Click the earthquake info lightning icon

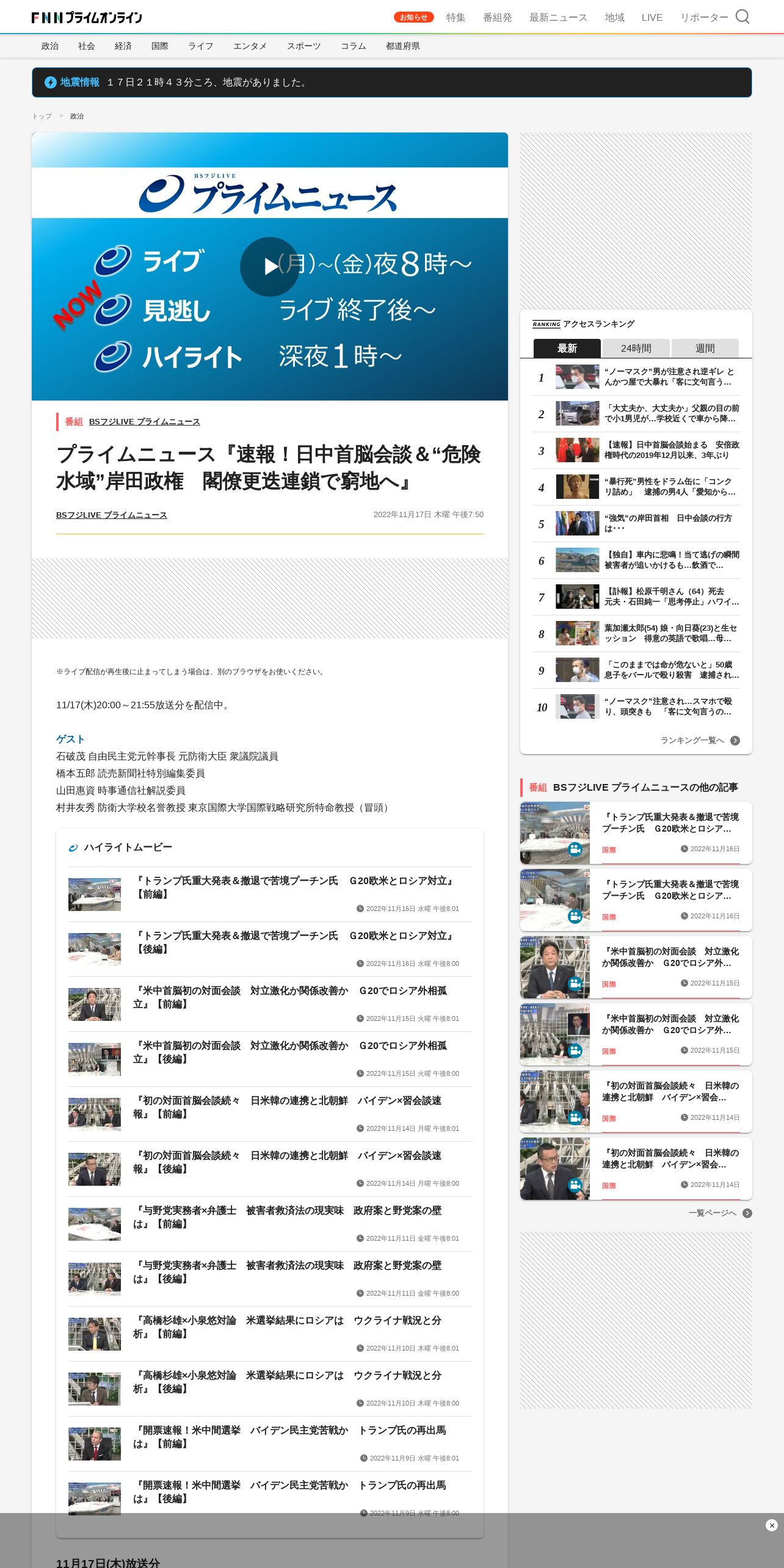coord(51,82)
